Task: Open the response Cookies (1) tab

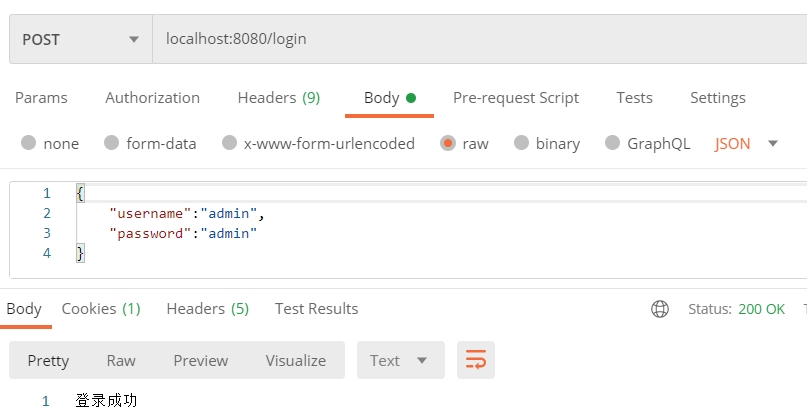Action: tap(101, 309)
